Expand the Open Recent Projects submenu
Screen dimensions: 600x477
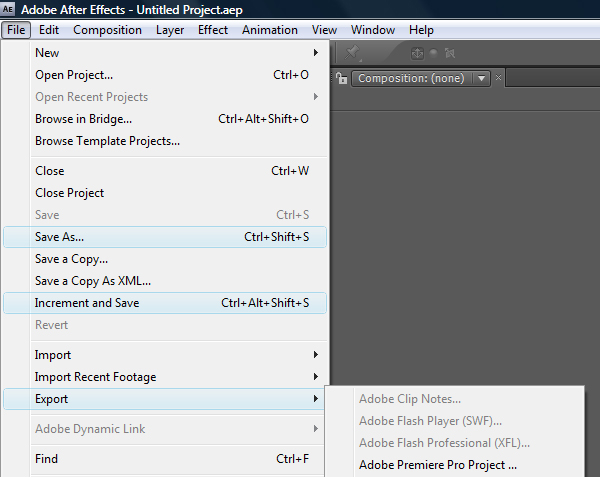pyautogui.click(x=165, y=97)
